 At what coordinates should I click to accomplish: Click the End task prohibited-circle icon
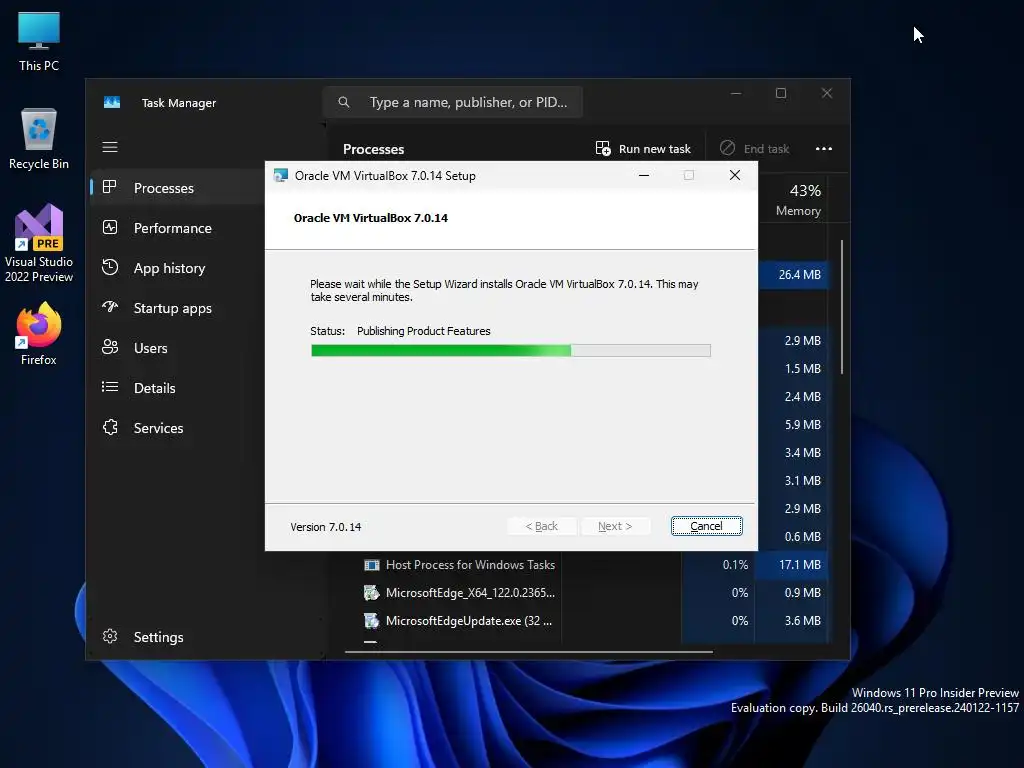tap(727, 148)
